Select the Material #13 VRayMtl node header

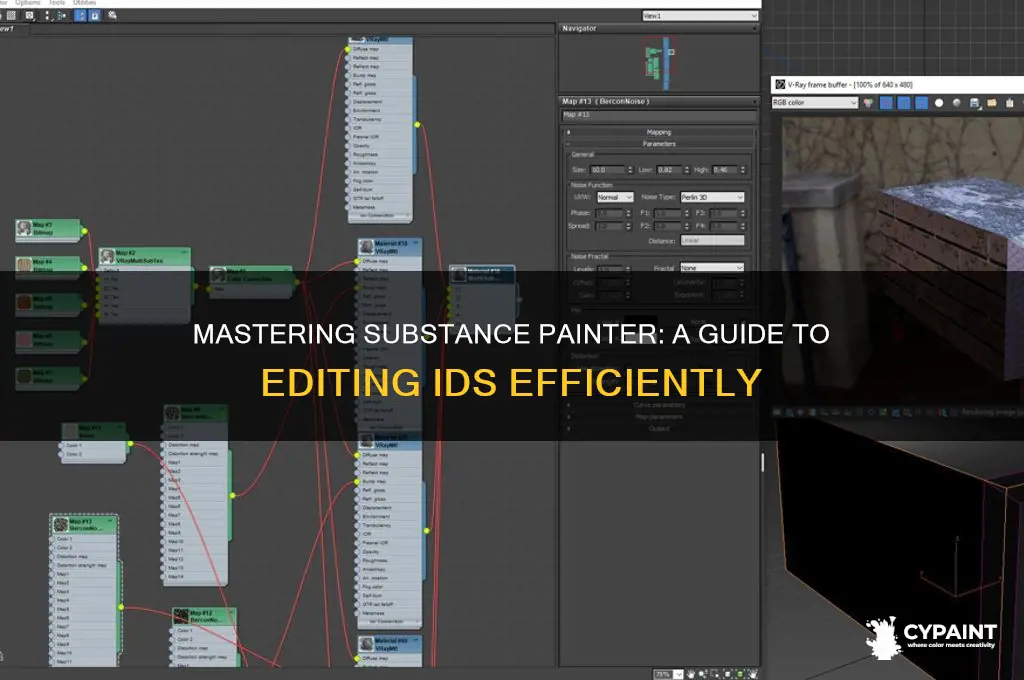(389, 247)
